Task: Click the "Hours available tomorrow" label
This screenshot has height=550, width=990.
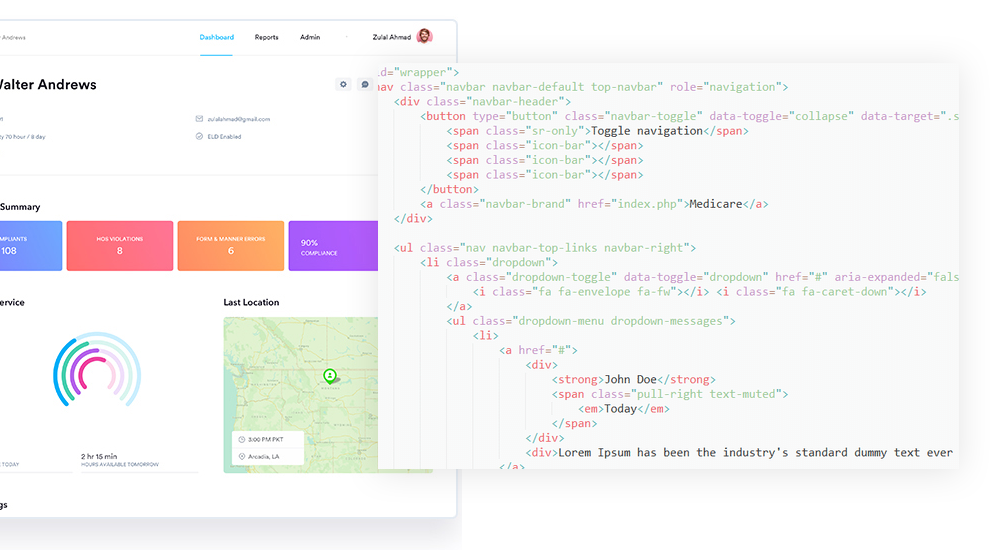Action: click(x=120, y=465)
